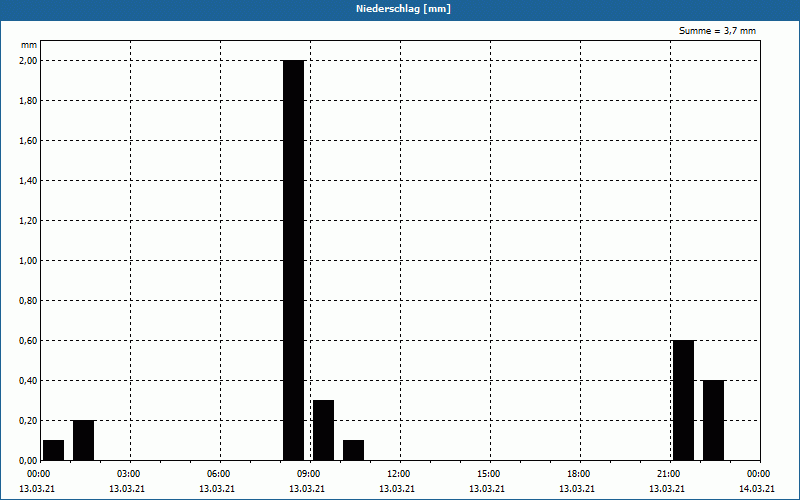Click the 0,60 mm bar after 21:00
Screen dimensions: 800x500
pyautogui.click(x=683, y=400)
